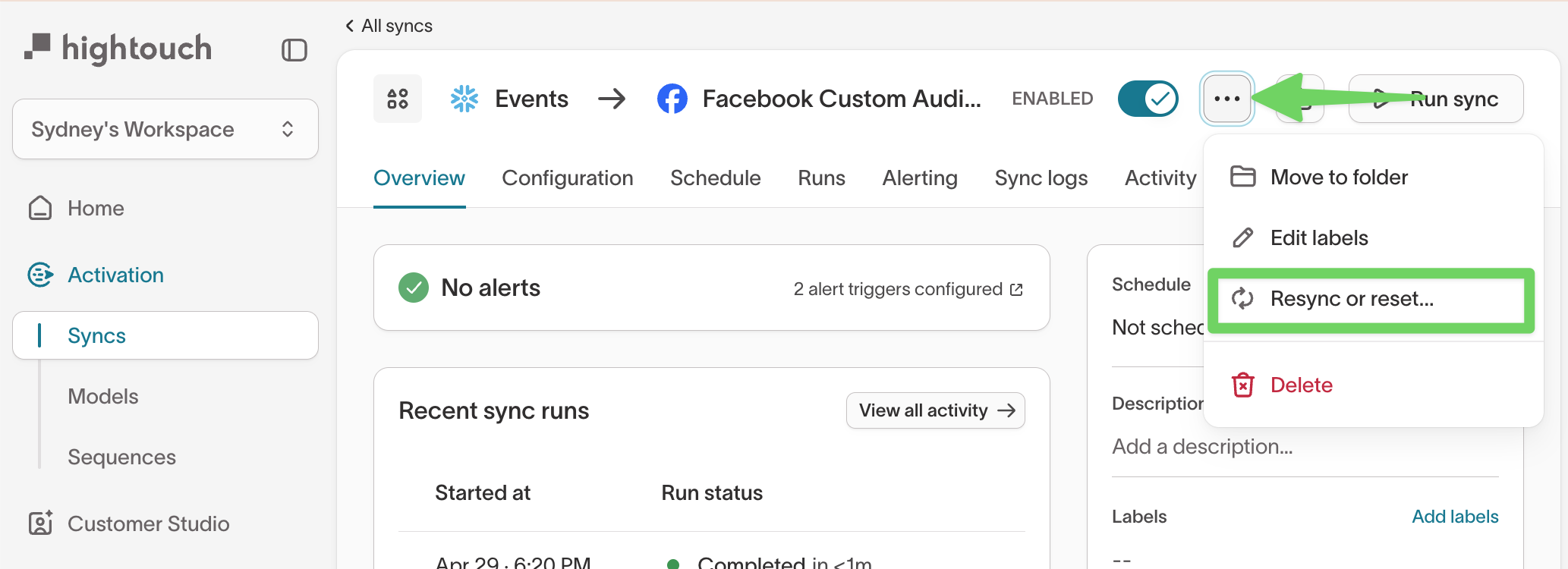
Task: Choose Resync or reset from menu
Action: [x=1352, y=299]
